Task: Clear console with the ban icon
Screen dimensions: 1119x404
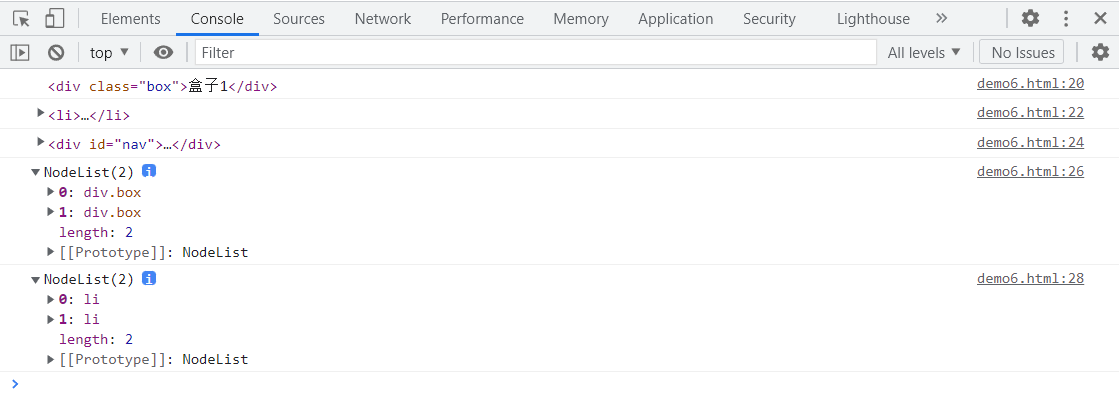Action: coord(56,53)
